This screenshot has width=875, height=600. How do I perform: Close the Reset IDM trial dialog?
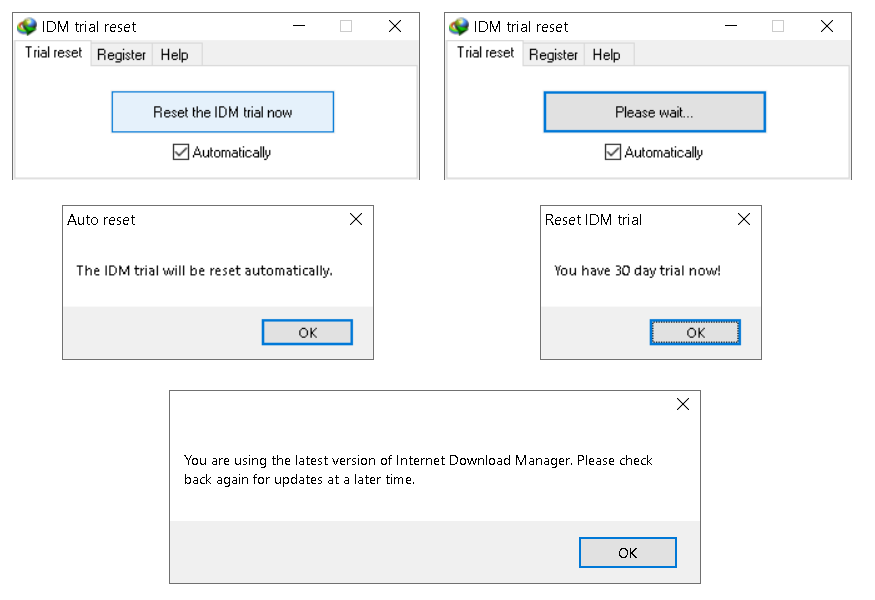point(743,220)
